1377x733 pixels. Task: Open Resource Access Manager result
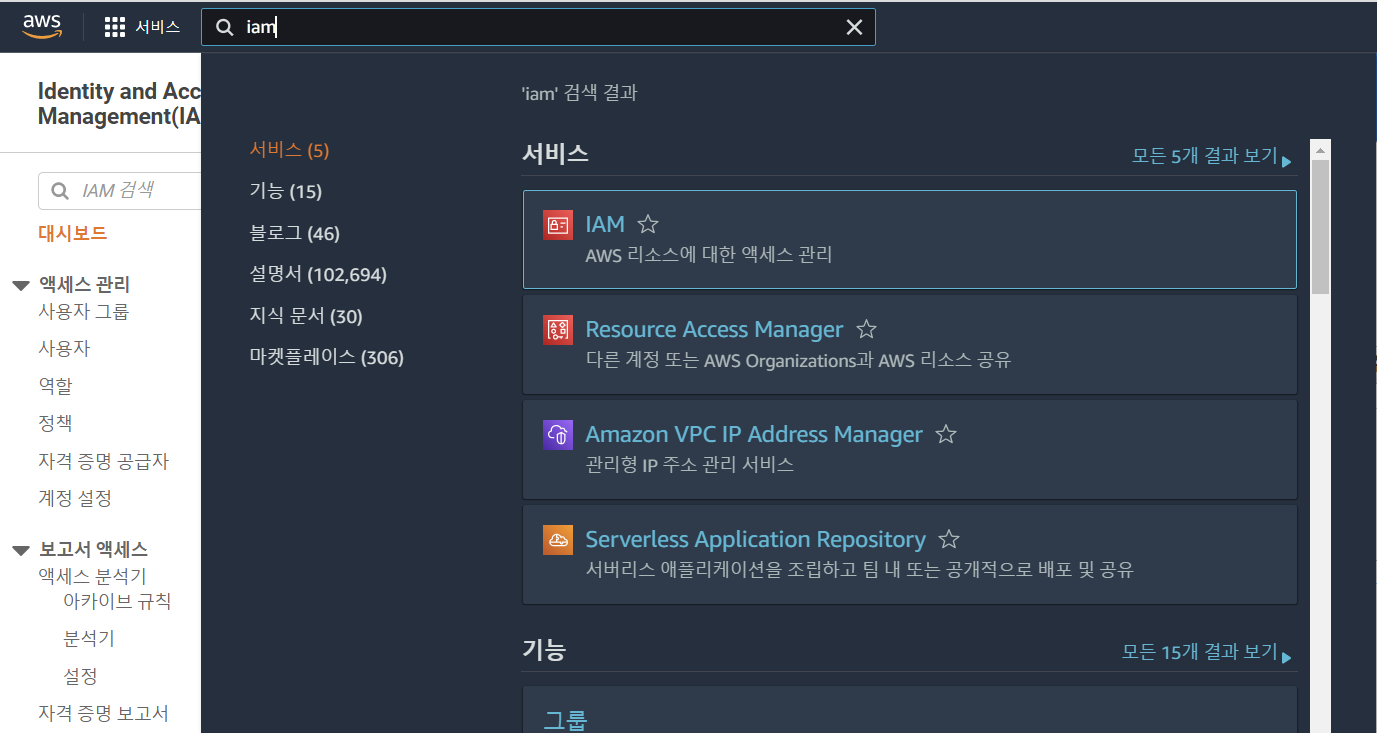coord(714,329)
